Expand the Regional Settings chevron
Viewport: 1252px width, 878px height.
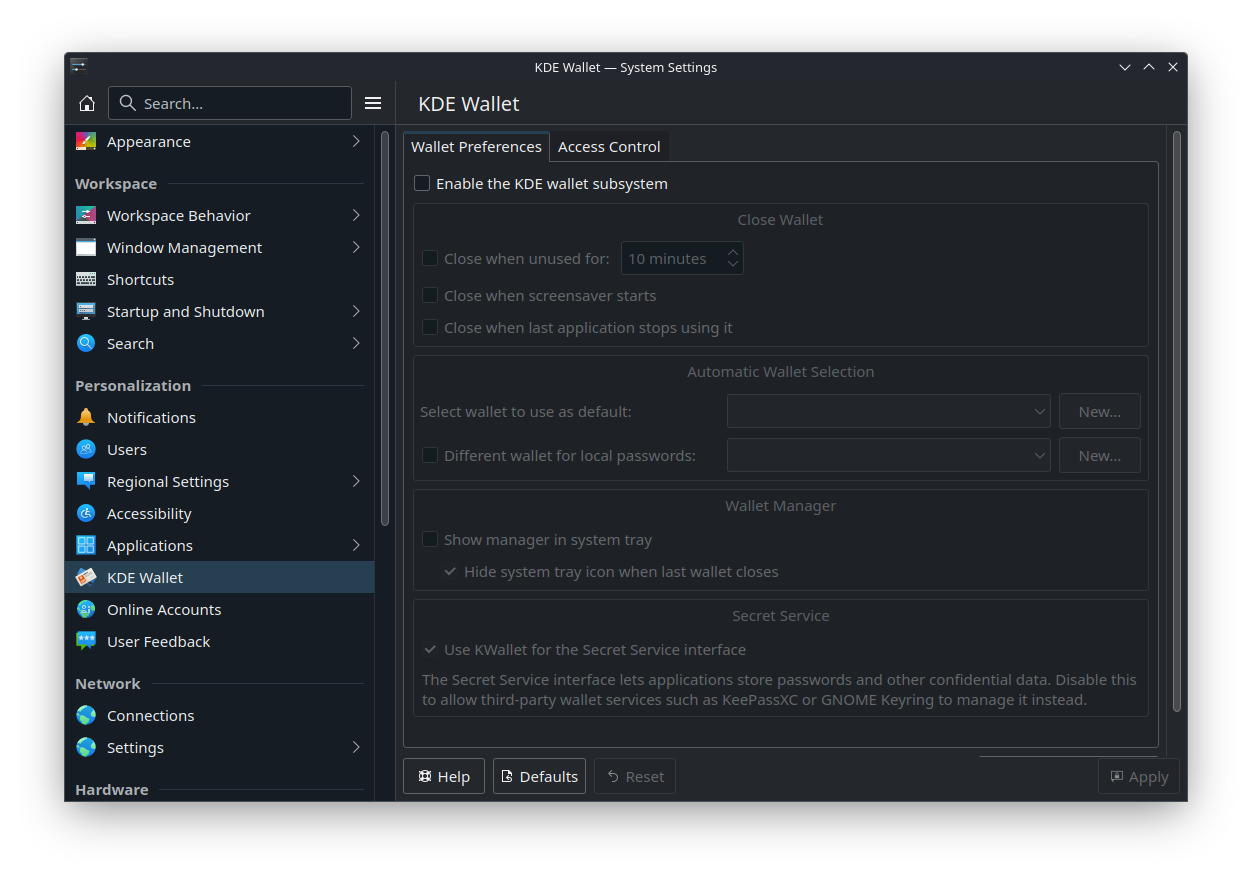click(356, 482)
